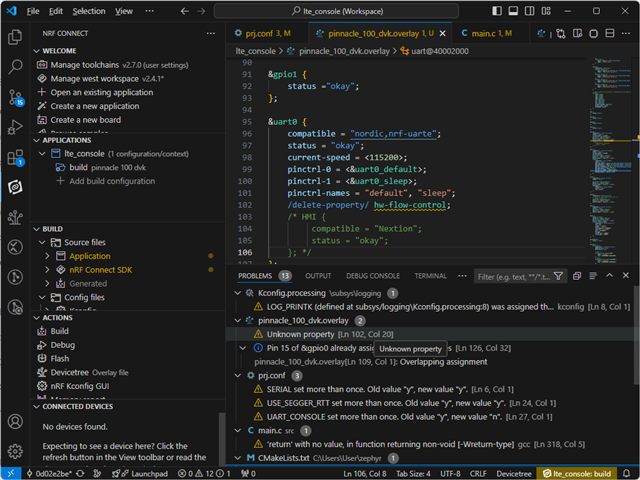Screen dimensions: 640x480
Task: Go forward using the right arrow
Action: click(x=201, y=11)
